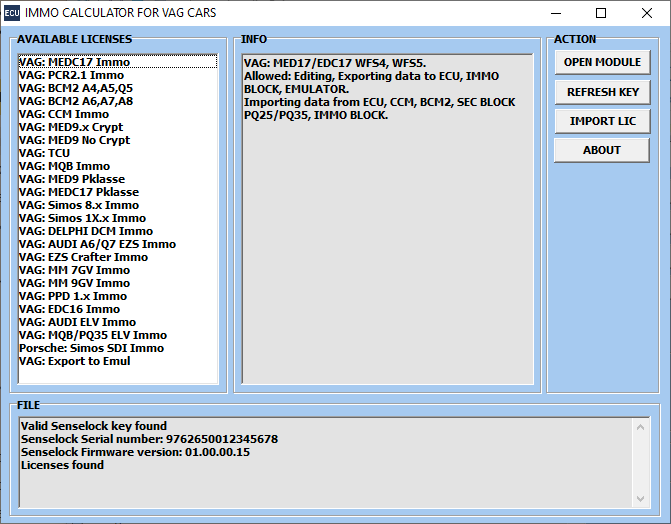This screenshot has width=671, height=524.
Task: Click inside the INFO description text area
Action: click(x=387, y=250)
